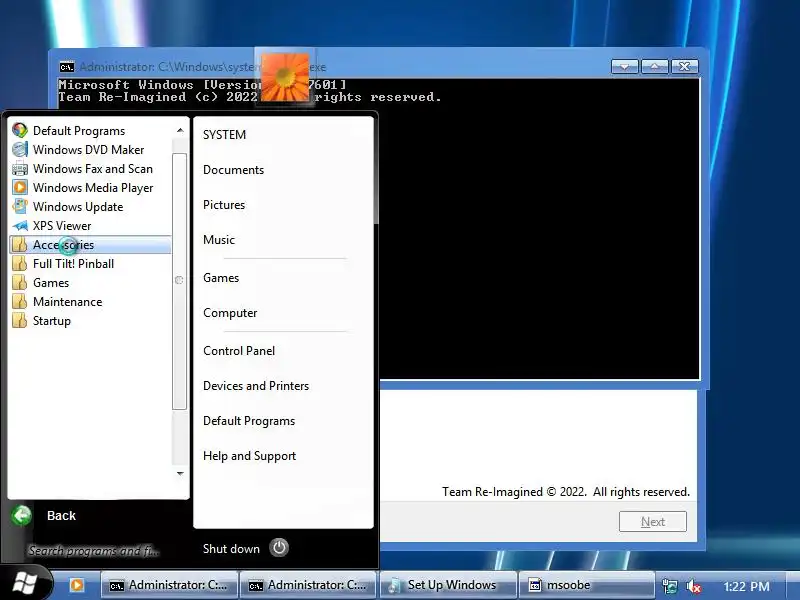800x600 pixels.
Task: Open Documents from Start menu
Action: (234, 170)
